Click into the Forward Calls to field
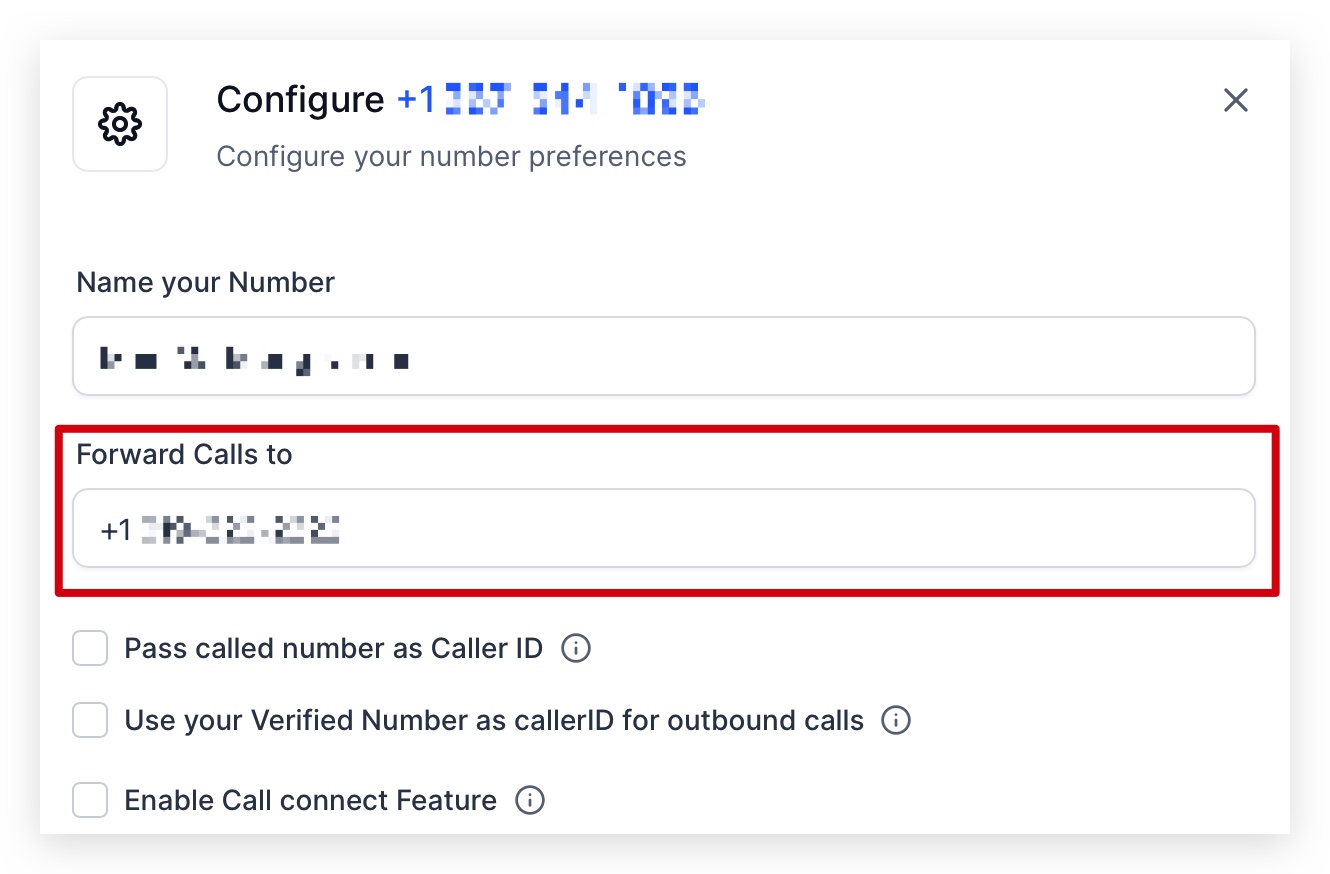The width and height of the screenshot is (1330, 874). pyautogui.click(x=664, y=528)
